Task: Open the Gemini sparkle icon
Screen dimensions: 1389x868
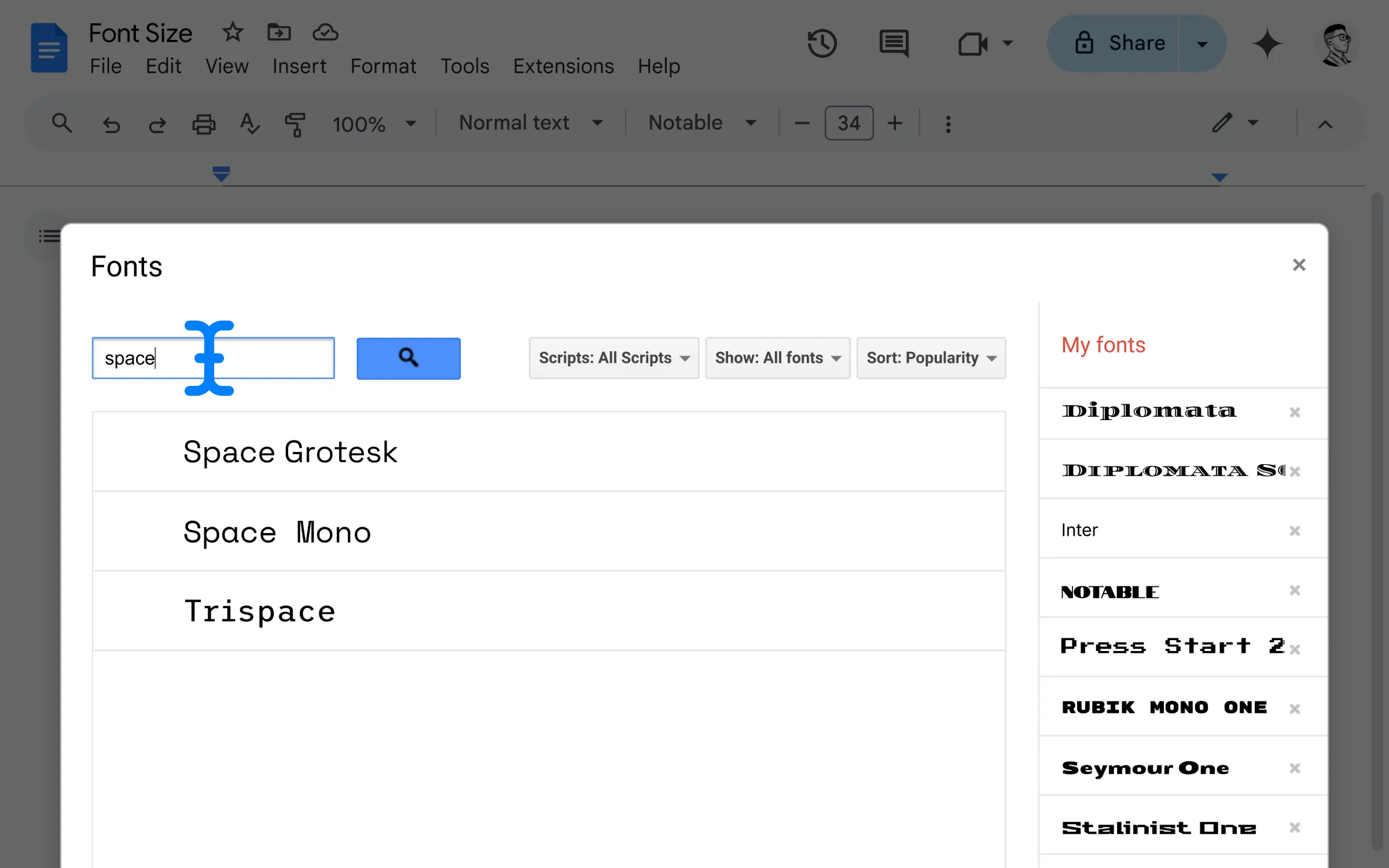Action: [1267, 43]
